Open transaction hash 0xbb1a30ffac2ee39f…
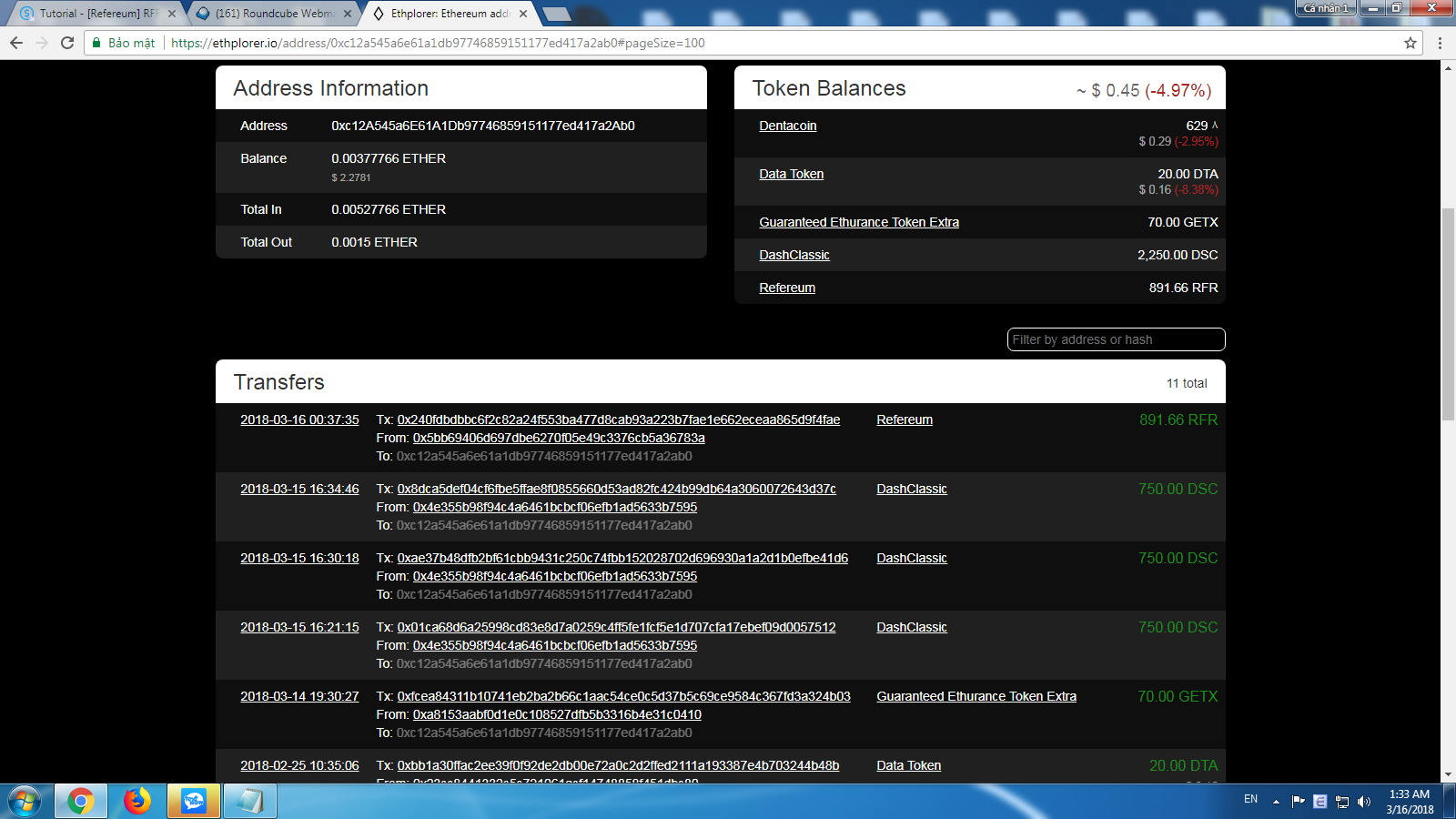 618,765
